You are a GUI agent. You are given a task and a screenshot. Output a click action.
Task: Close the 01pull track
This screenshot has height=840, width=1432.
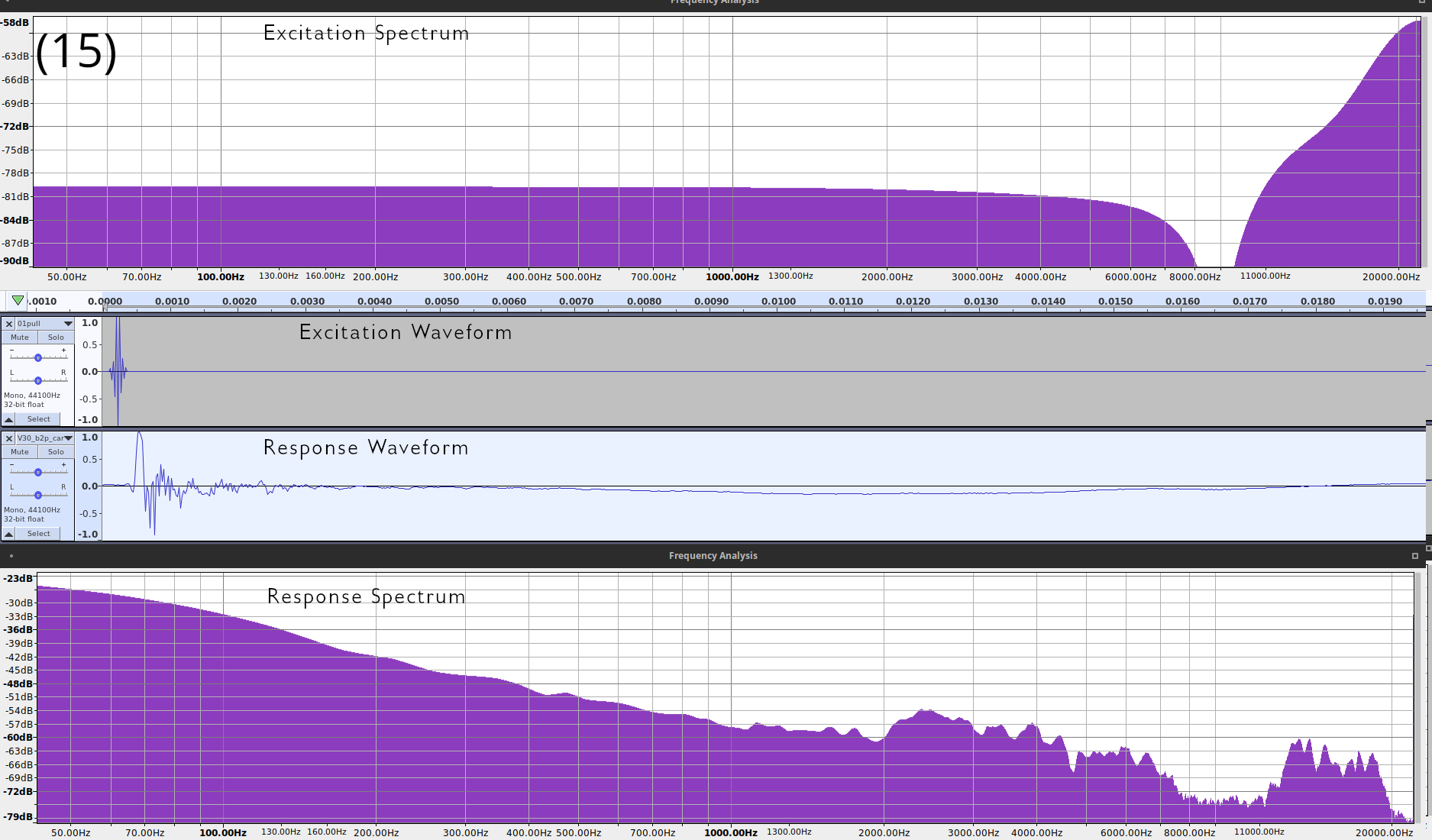pos(9,324)
